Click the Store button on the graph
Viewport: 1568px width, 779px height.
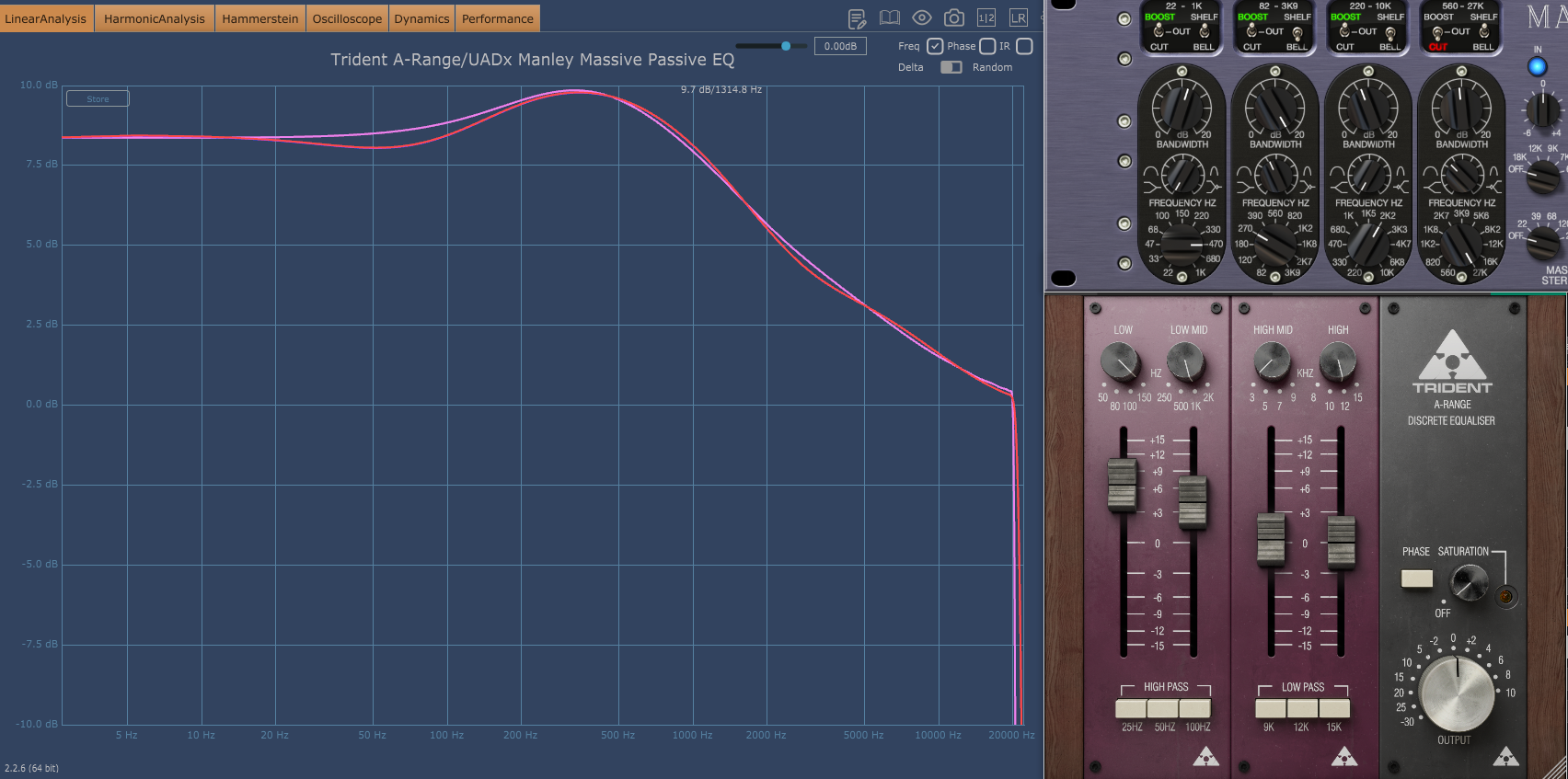(x=98, y=98)
